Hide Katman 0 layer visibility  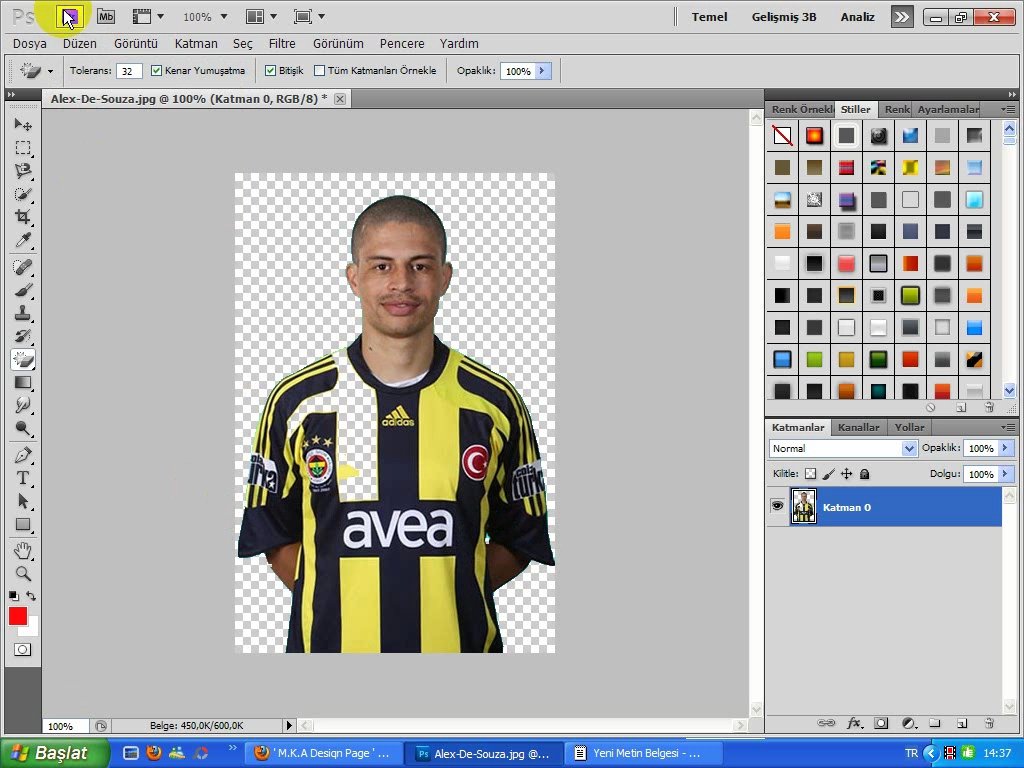[777, 506]
